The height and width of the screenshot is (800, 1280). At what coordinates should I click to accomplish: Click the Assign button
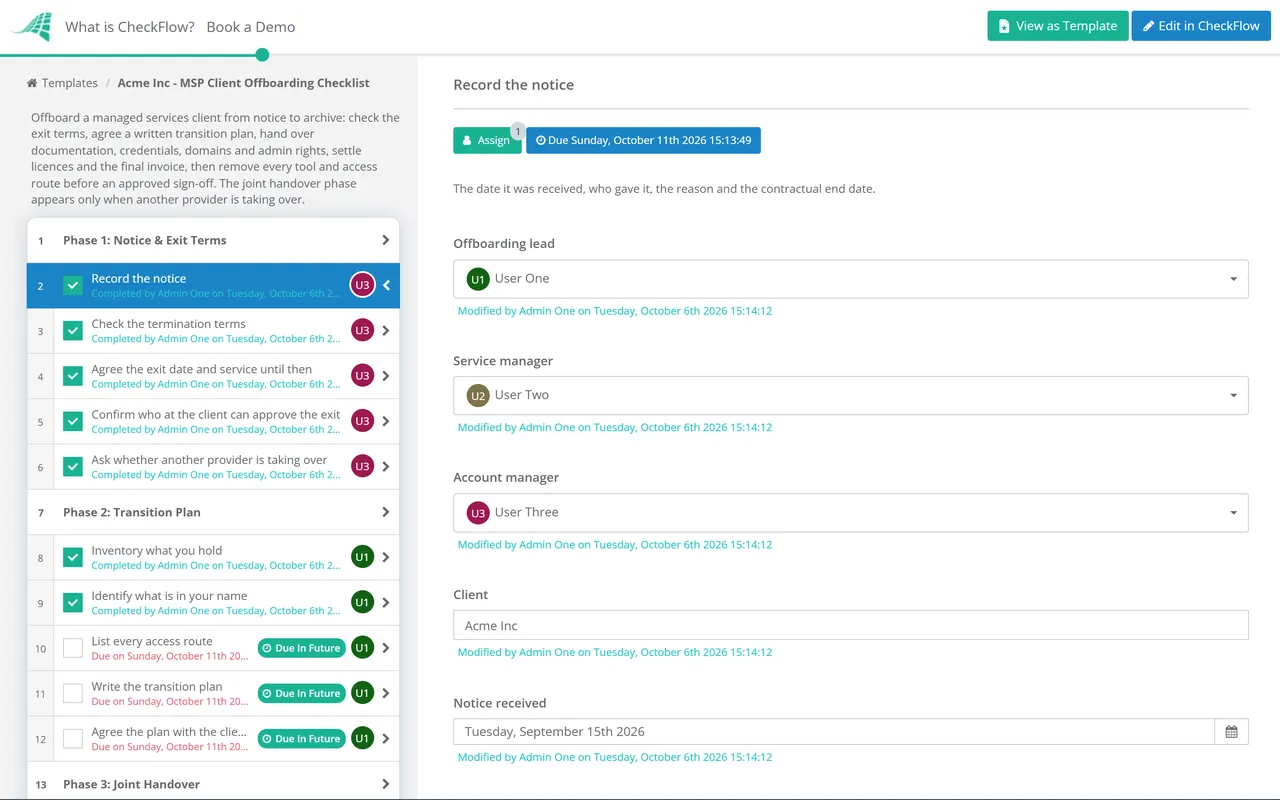tap(487, 141)
